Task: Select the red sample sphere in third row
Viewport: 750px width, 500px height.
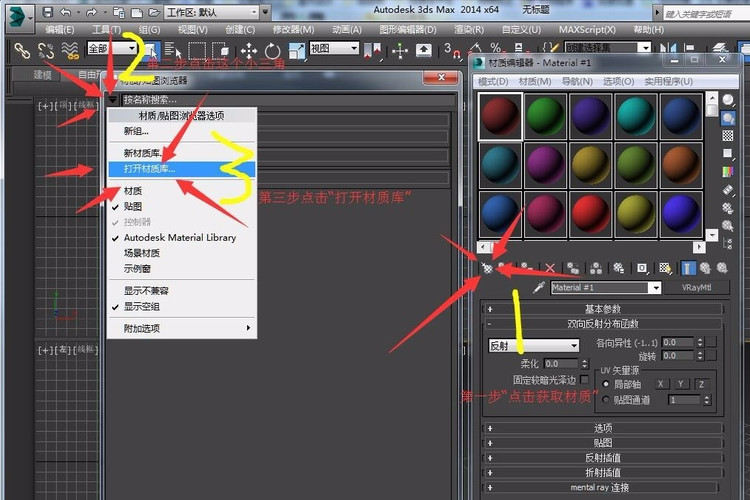Action: click(590, 214)
